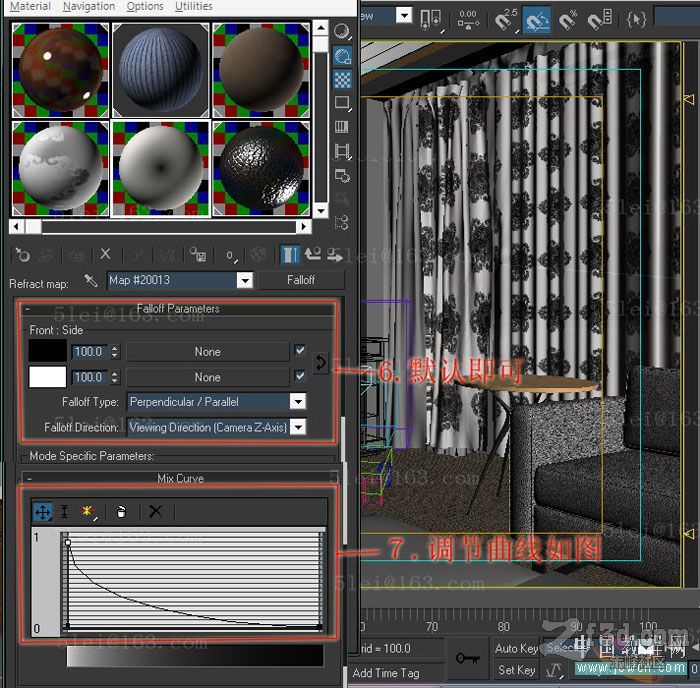This screenshot has width=700, height=688.
Task: Toggle Show End Result button
Action: (x=289, y=255)
